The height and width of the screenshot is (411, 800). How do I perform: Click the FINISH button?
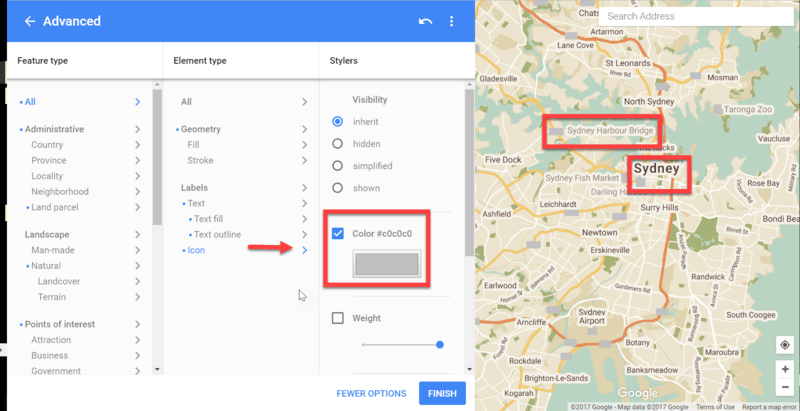(x=442, y=394)
